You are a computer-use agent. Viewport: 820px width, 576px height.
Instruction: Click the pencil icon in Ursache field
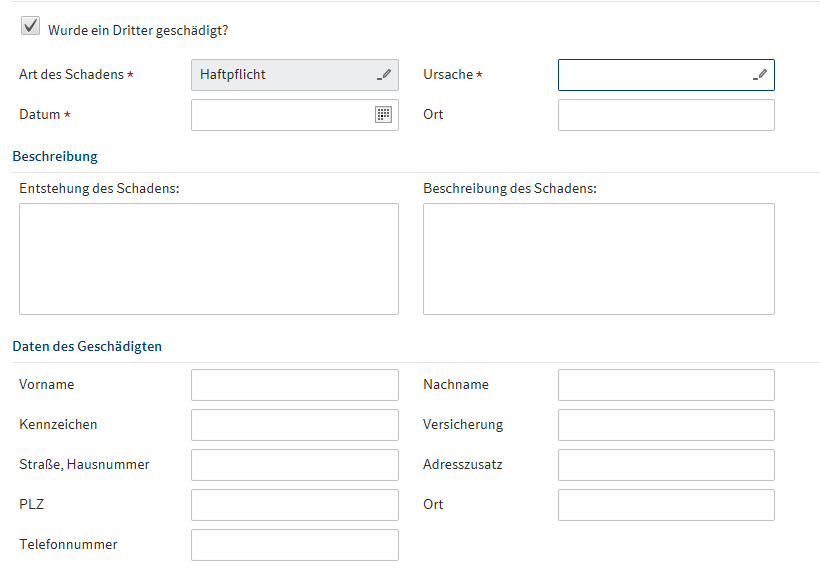[760, 75]
